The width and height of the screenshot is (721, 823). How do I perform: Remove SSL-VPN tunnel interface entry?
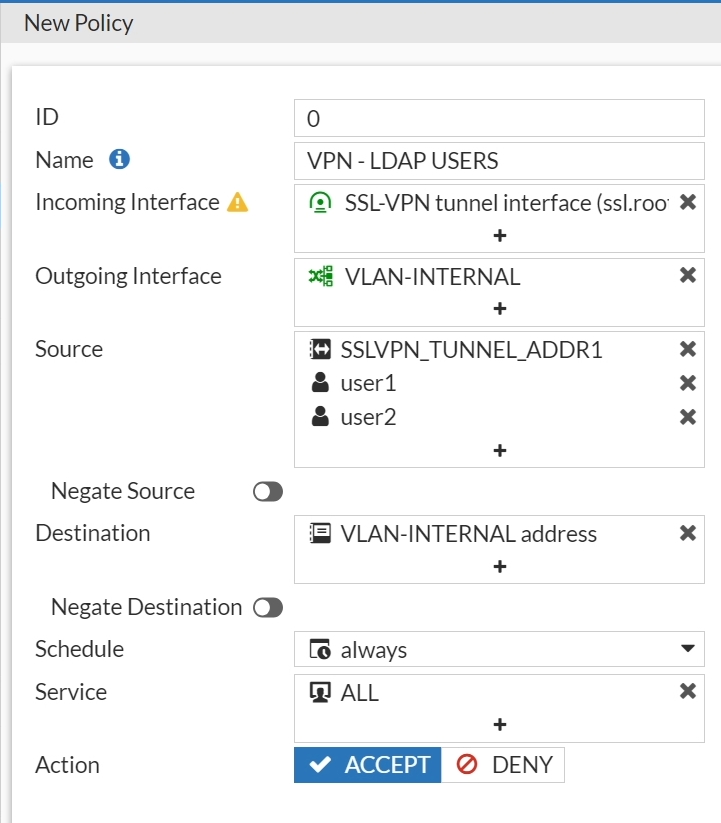687,202
